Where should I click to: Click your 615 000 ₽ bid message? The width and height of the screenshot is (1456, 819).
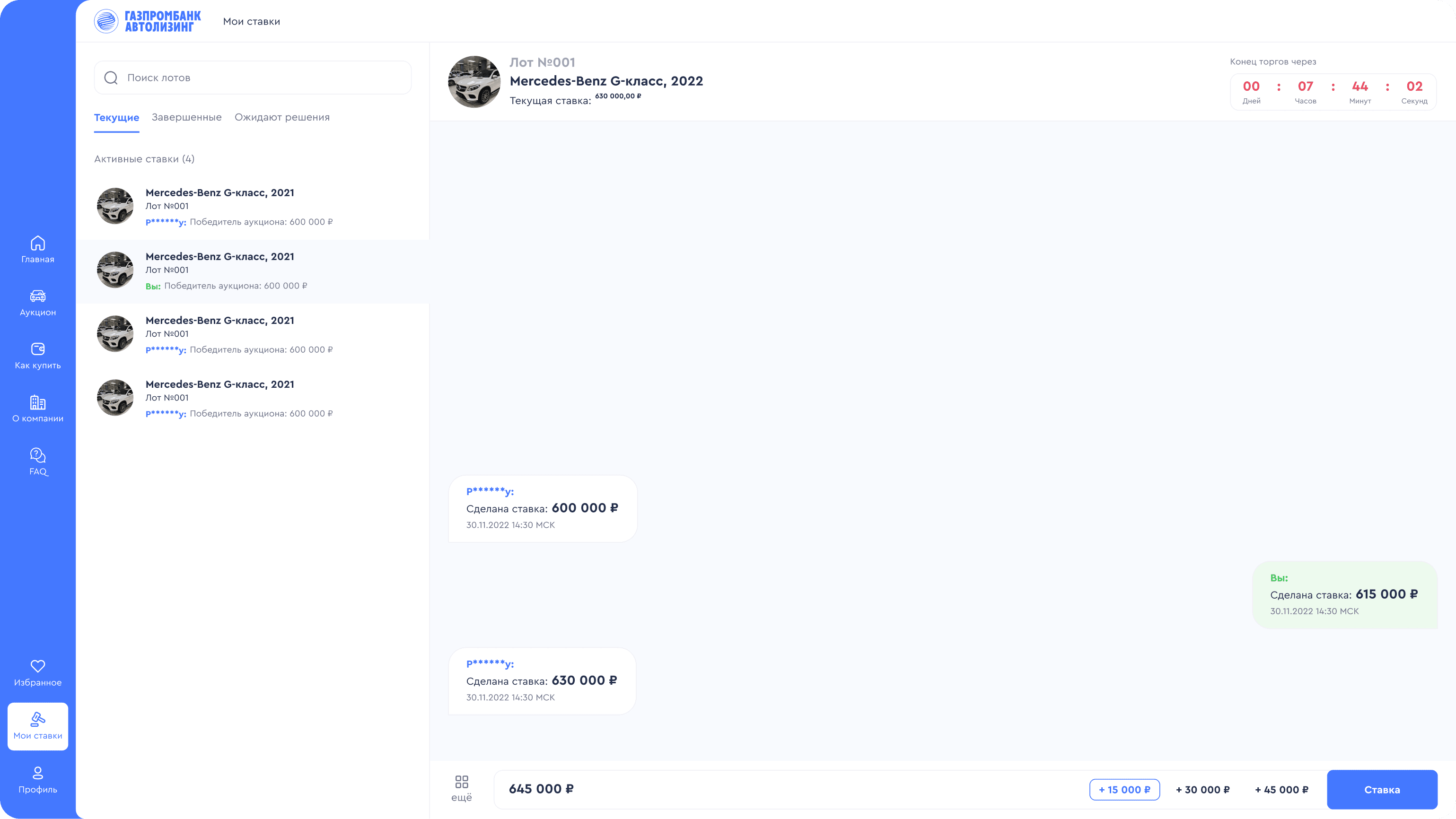tap(1345, 595)
